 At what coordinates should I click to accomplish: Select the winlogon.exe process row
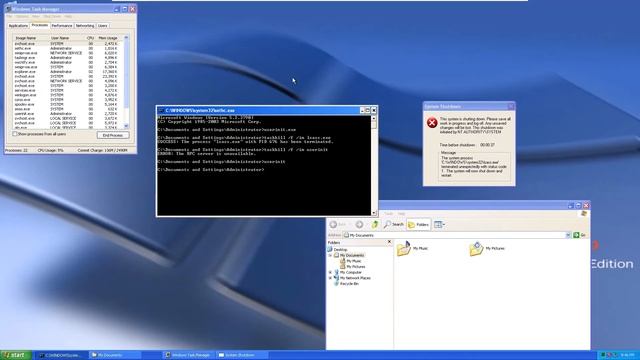point(67,95)
